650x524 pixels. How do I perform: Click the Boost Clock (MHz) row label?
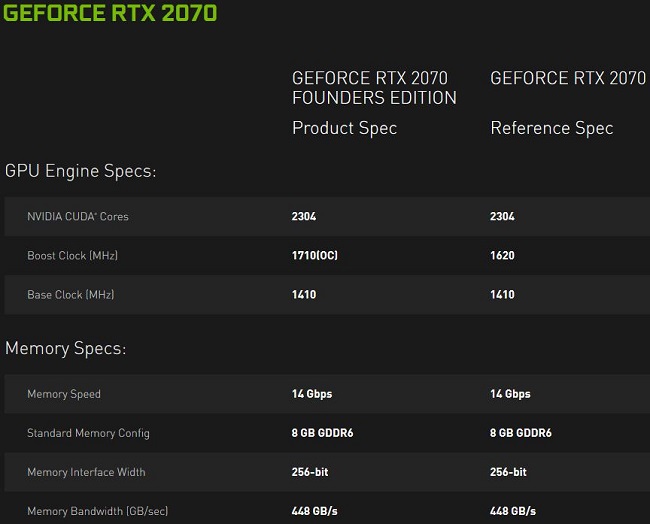pos(73,255)
